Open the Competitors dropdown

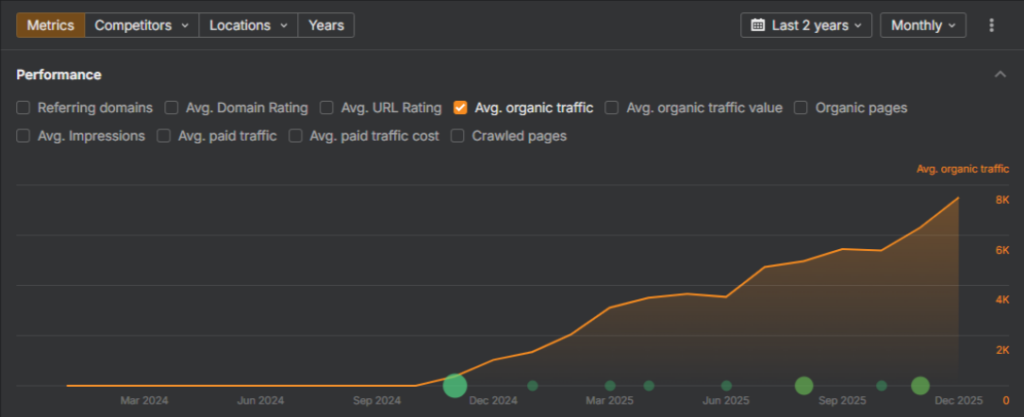click(x=141, y=25)
